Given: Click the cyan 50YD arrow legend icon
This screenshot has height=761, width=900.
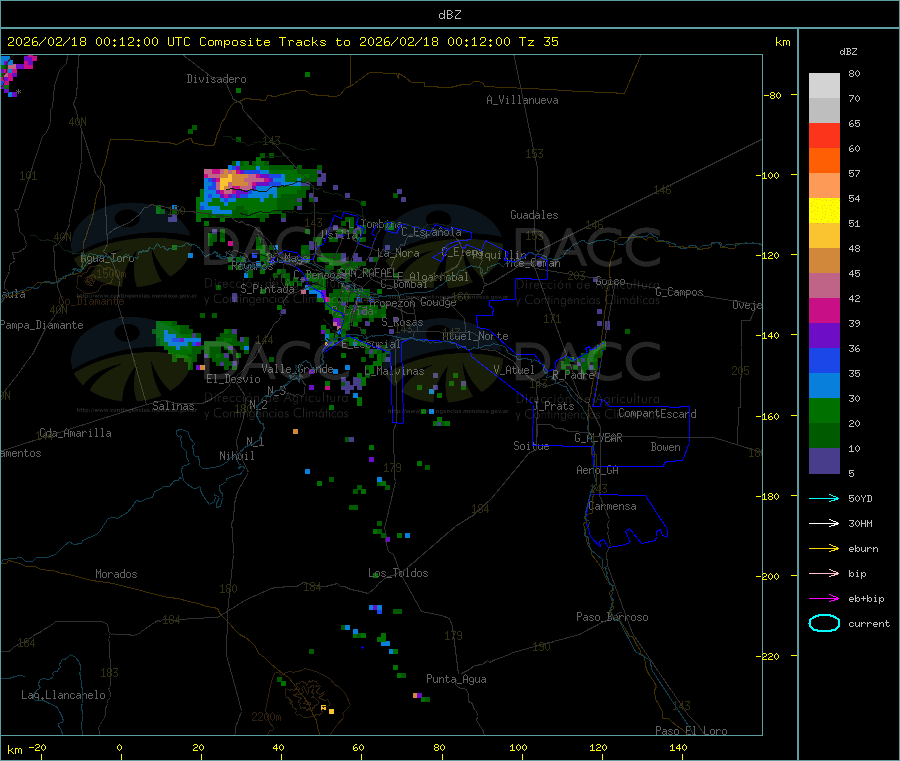Looking at the screenshot, I should click(824, 498).
